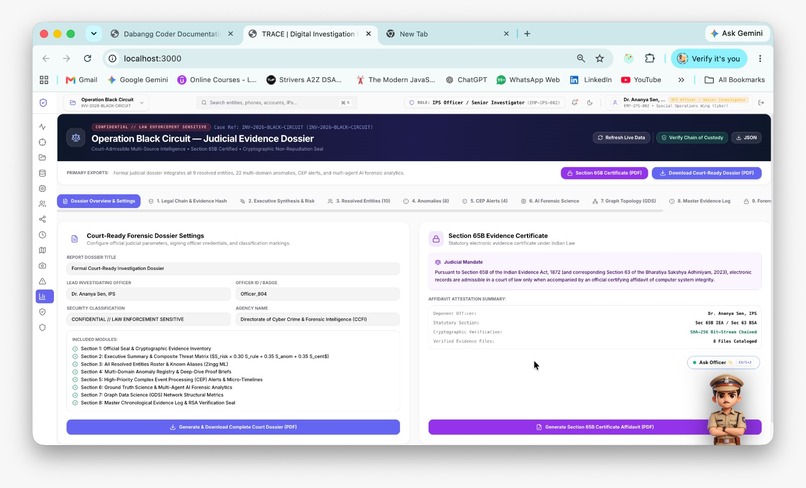Open the activity pulse icon in sidebar
Image resolution: width=806 pixels, height=488 pixels.
43,126
